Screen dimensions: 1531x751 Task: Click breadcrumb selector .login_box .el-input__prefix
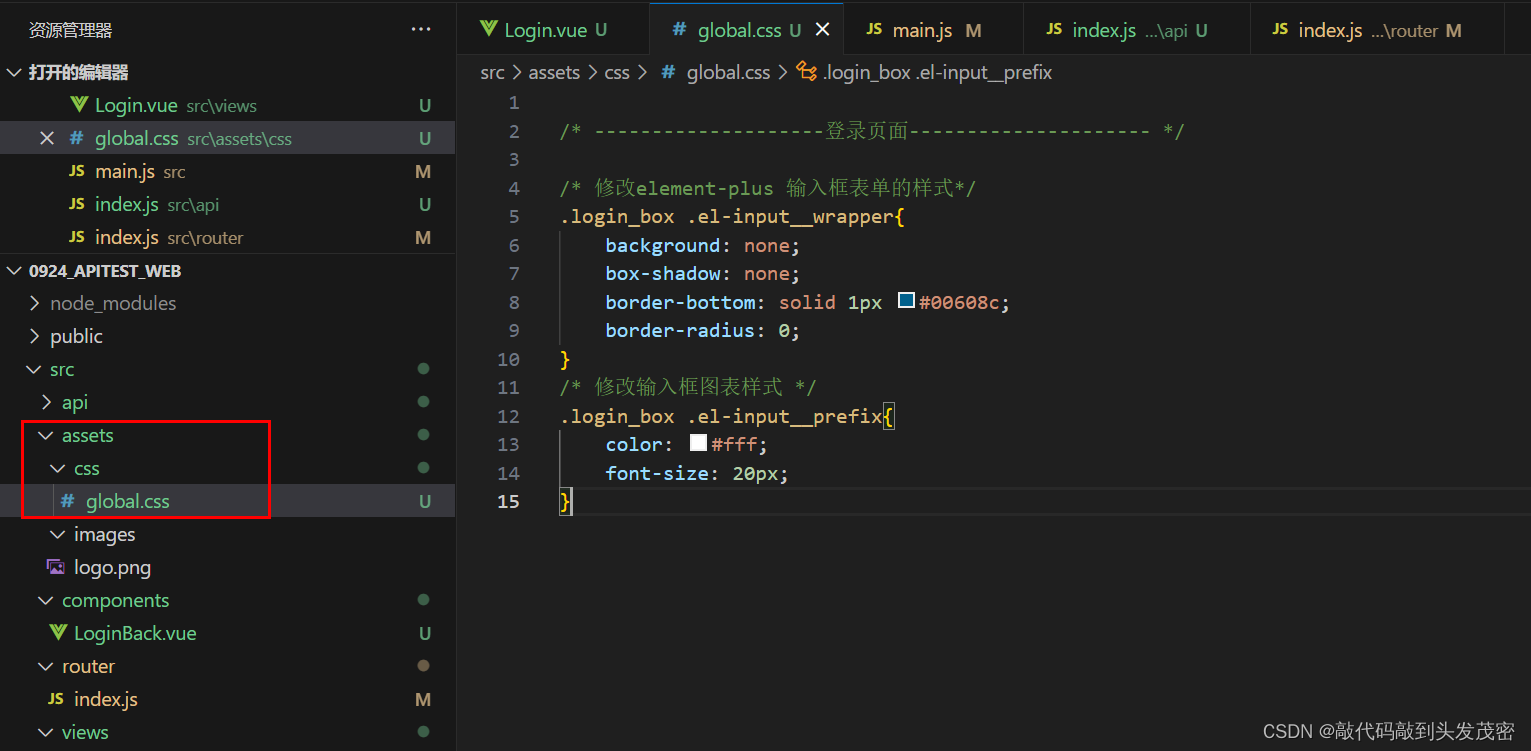tap(937, 72)
